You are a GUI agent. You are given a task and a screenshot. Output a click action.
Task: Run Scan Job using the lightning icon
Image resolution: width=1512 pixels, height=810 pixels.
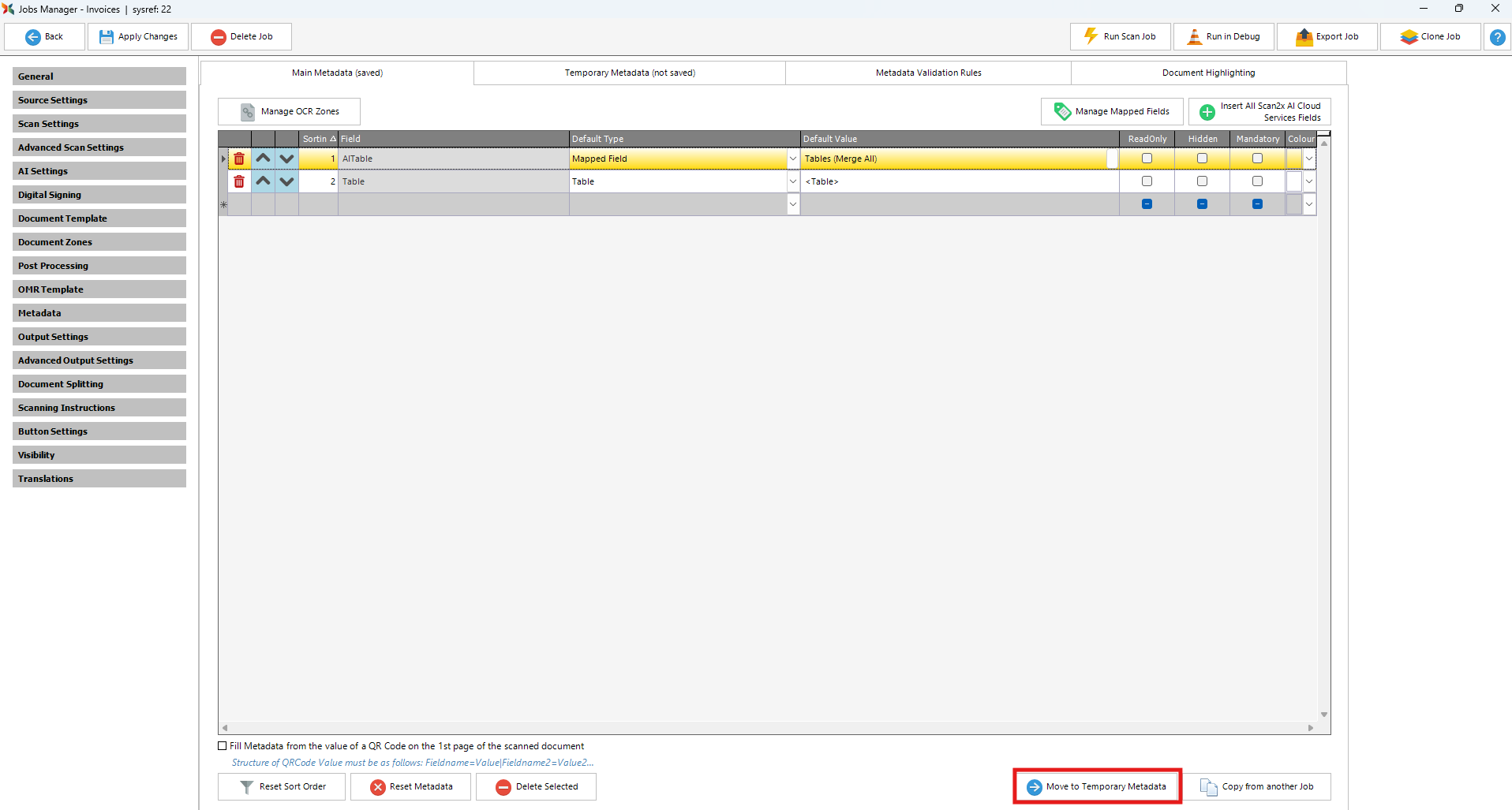[1091, 36]
